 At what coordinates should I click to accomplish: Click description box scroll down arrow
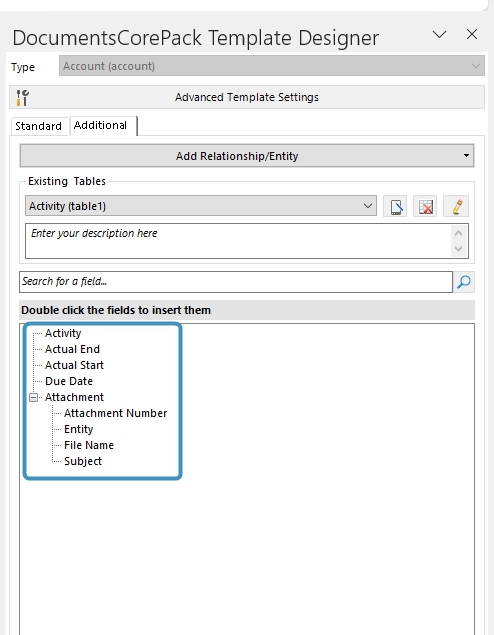pyautogui.click(x=458, y=249)
